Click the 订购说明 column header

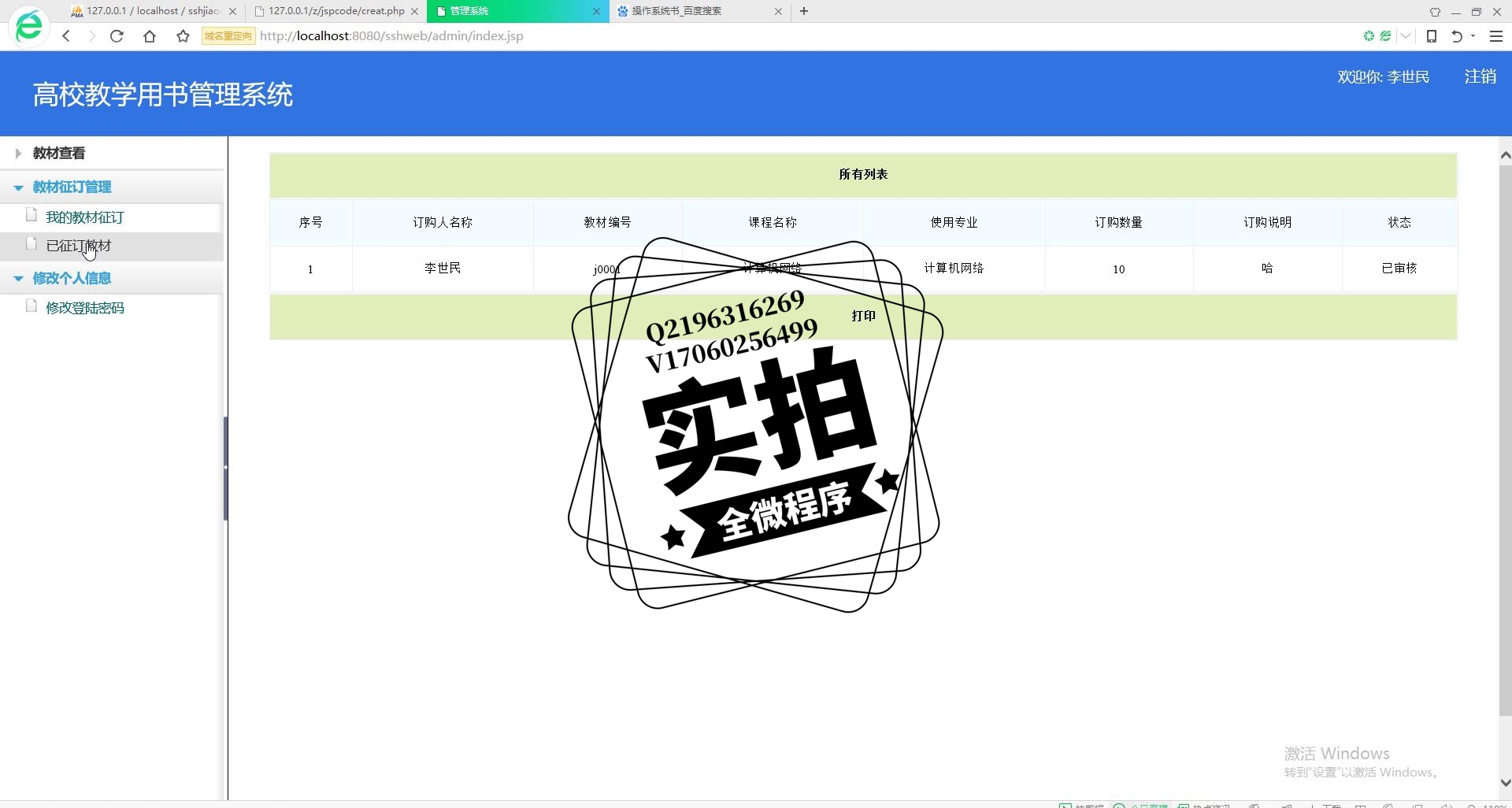[x=1267, y=222]
